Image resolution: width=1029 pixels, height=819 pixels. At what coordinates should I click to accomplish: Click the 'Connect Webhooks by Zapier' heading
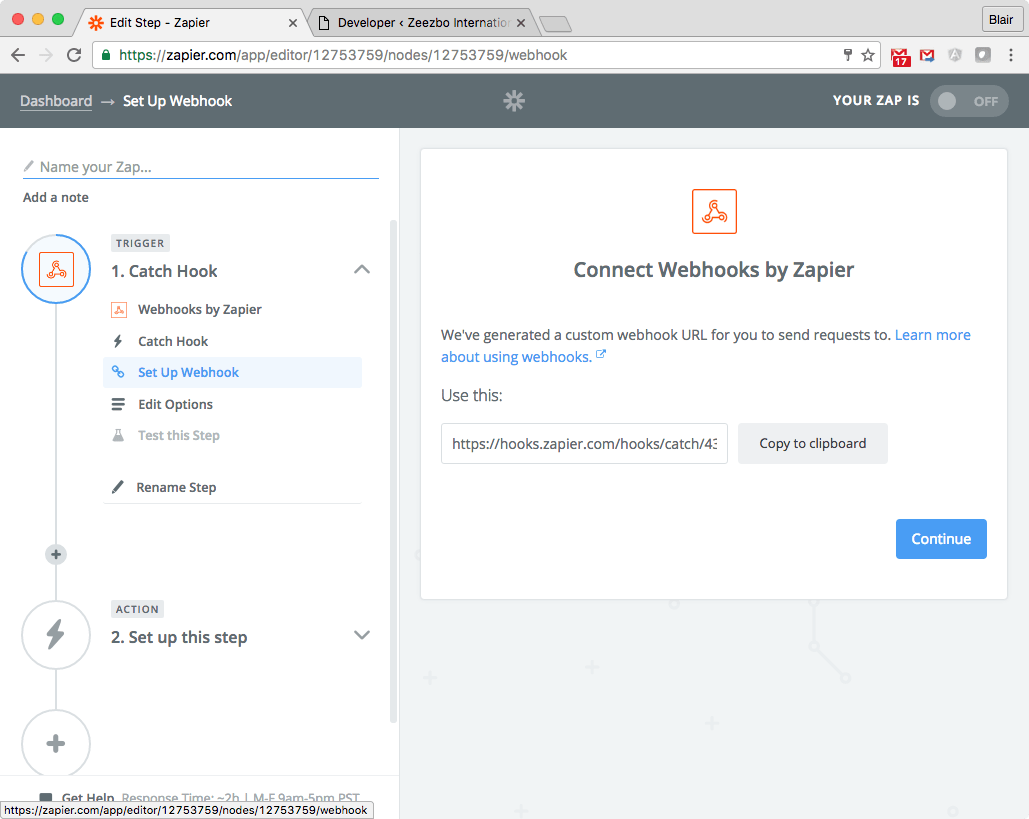click(x=714, y=270)
